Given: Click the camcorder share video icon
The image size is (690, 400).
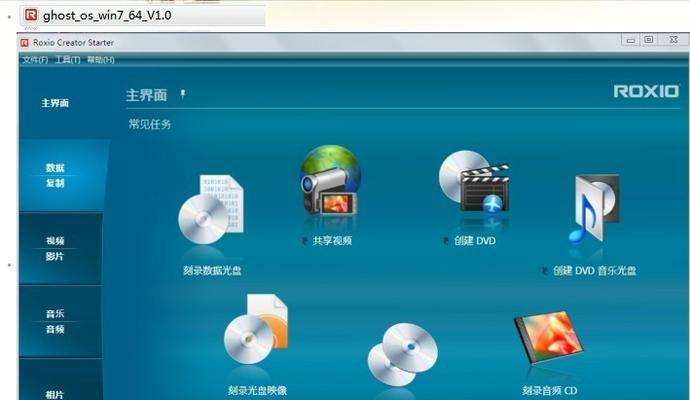Looking at the screenshot, I should click(330, 180).
